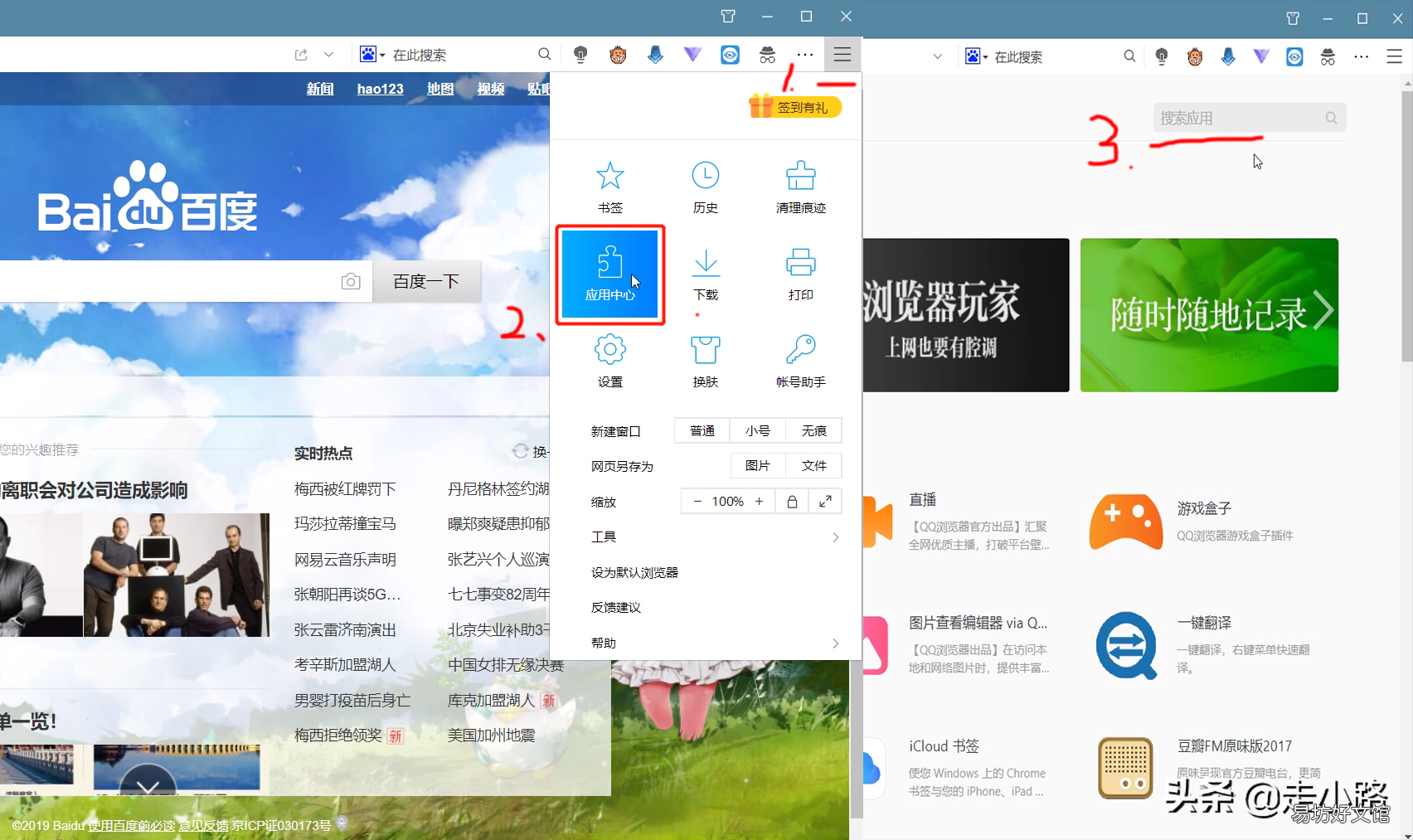
Task: Click the incognito hat-glasses icon in left toolbar
Action: [x=767, y=55]
